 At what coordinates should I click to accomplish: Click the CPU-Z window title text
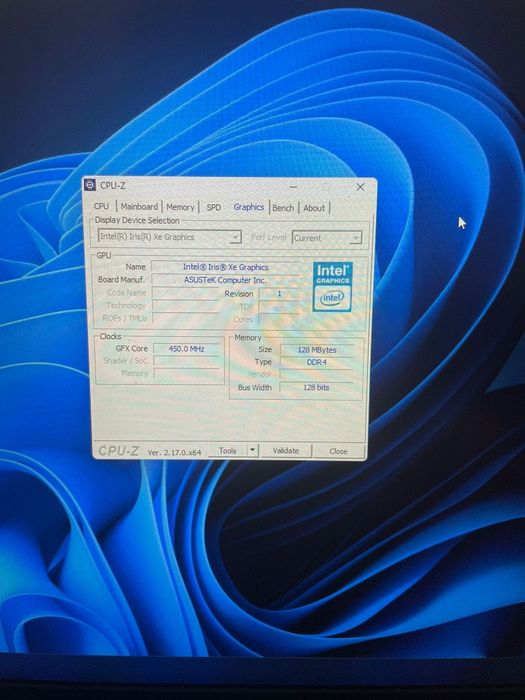[112, 185]
